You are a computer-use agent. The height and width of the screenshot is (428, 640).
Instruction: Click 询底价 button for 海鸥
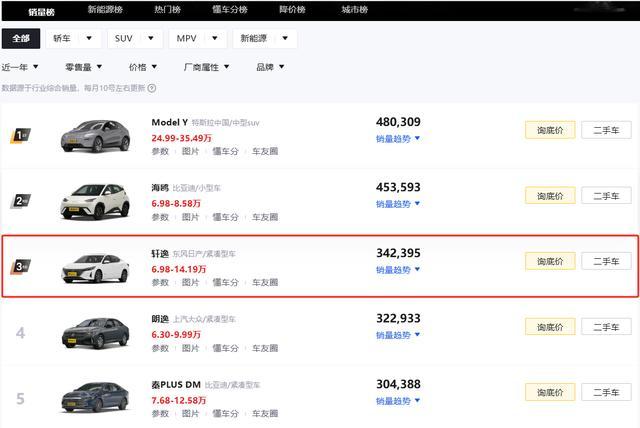click(x=550, y=196)
